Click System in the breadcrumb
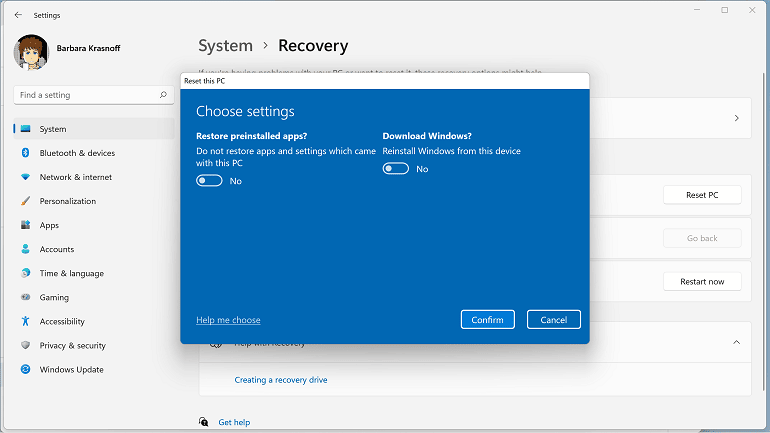The height and width of the screenshot is (433, 770). coord(225,46)
